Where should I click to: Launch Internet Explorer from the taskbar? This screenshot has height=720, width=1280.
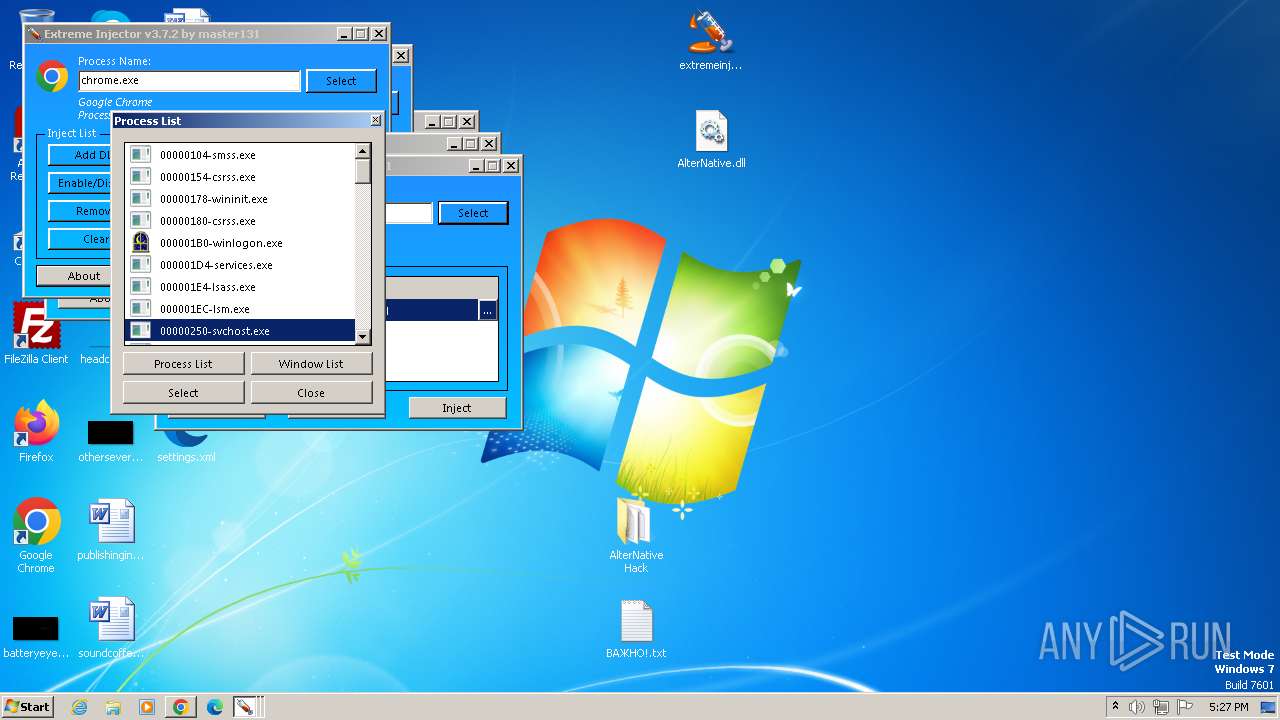pyautogui.click(x=79, y=707)
